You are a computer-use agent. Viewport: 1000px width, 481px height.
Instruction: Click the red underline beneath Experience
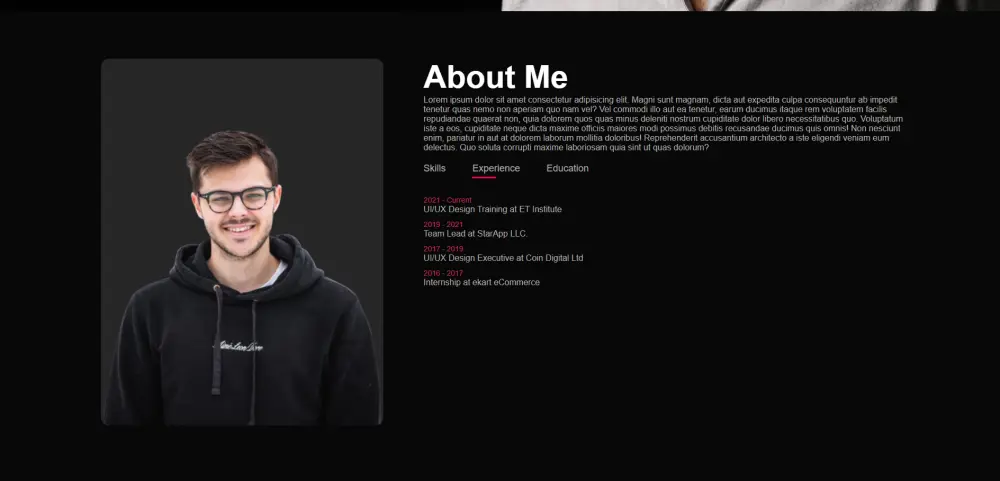pos(484,177)
